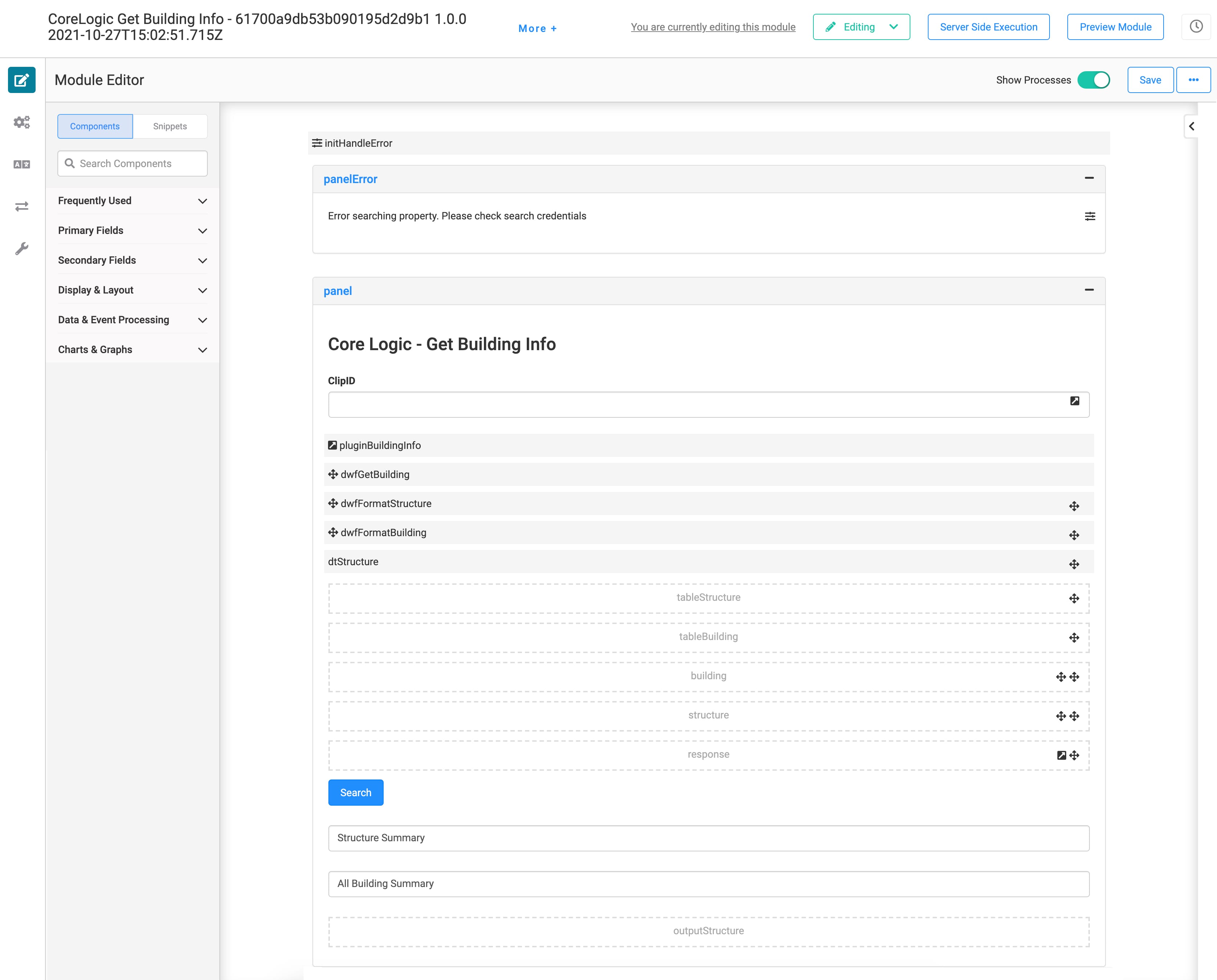1217x980 pixels.
Task: Click the right-side icon of dwfFormatBuilding
Action: [1074, 535]
